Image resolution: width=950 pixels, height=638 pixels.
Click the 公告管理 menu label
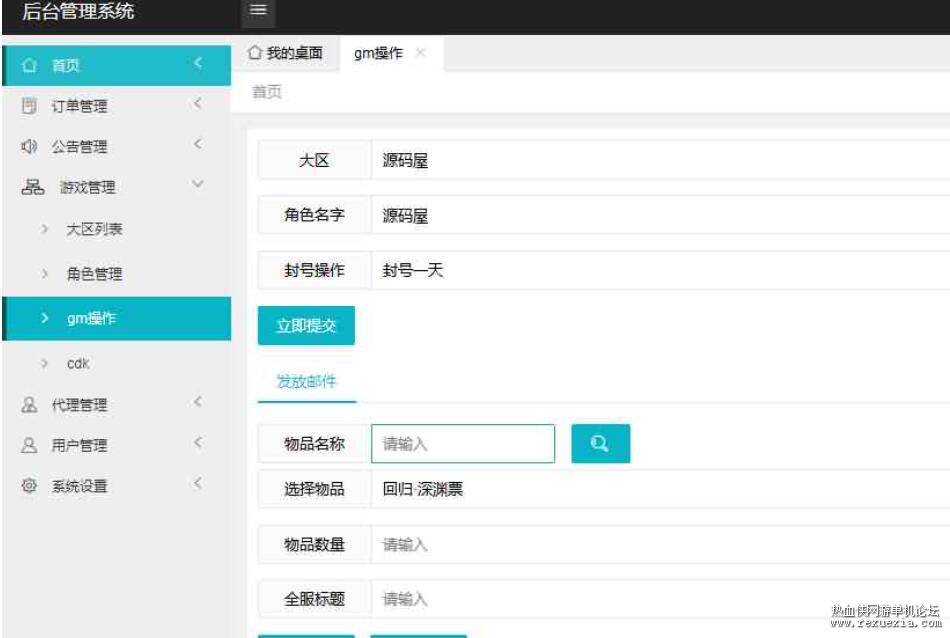click(x=79, y=147)
